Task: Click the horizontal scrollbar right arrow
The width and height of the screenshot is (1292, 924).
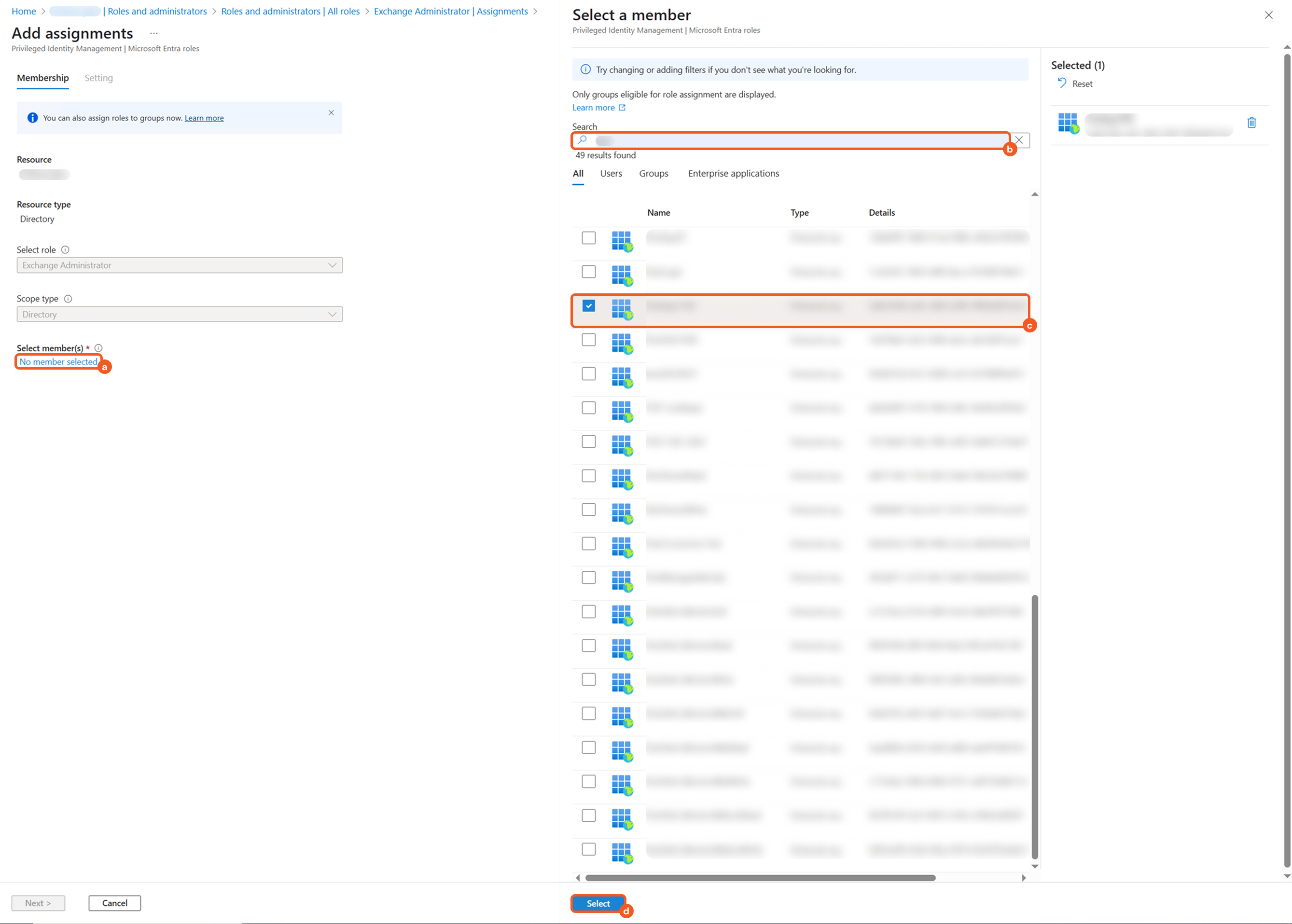Action: 1023,877
